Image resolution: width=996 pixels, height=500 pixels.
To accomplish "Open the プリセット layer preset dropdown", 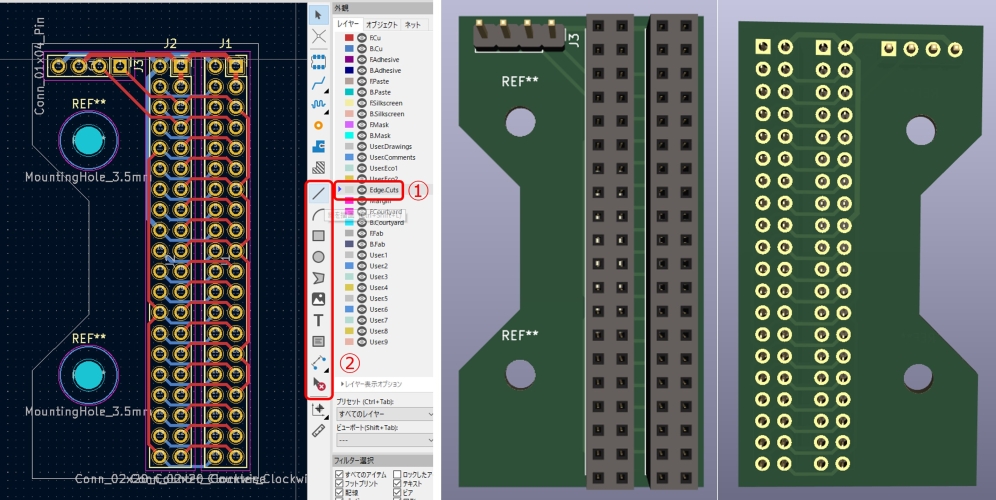I will coord(385,413).
